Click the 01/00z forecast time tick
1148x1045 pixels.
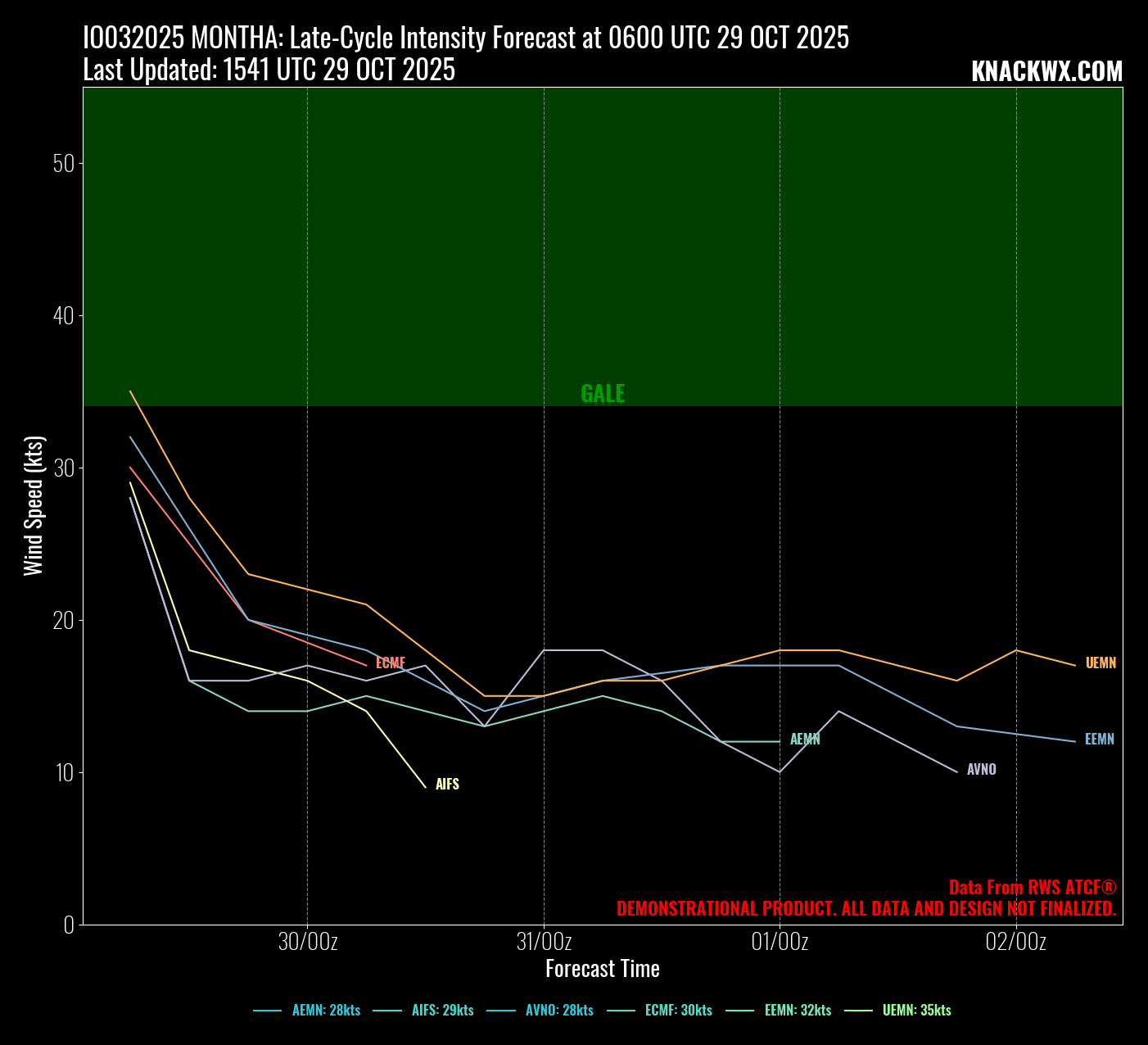point(780,942)
